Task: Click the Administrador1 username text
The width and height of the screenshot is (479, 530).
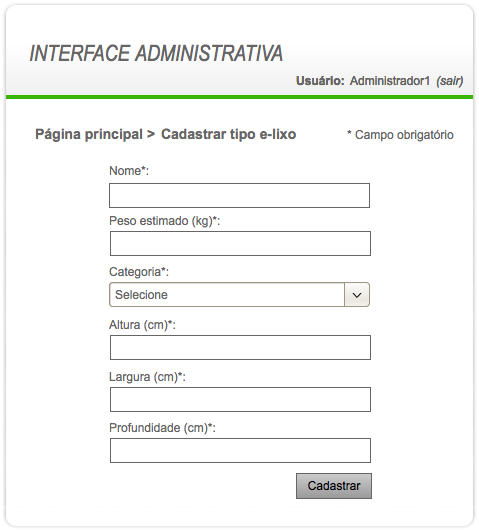Action: [x=390, y=81]
